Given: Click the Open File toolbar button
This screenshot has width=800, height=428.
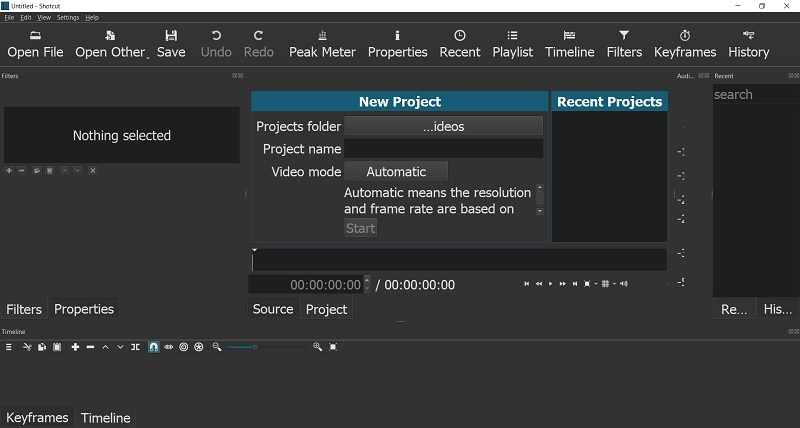Looking at the screenshot, I should tap(35, 44).
